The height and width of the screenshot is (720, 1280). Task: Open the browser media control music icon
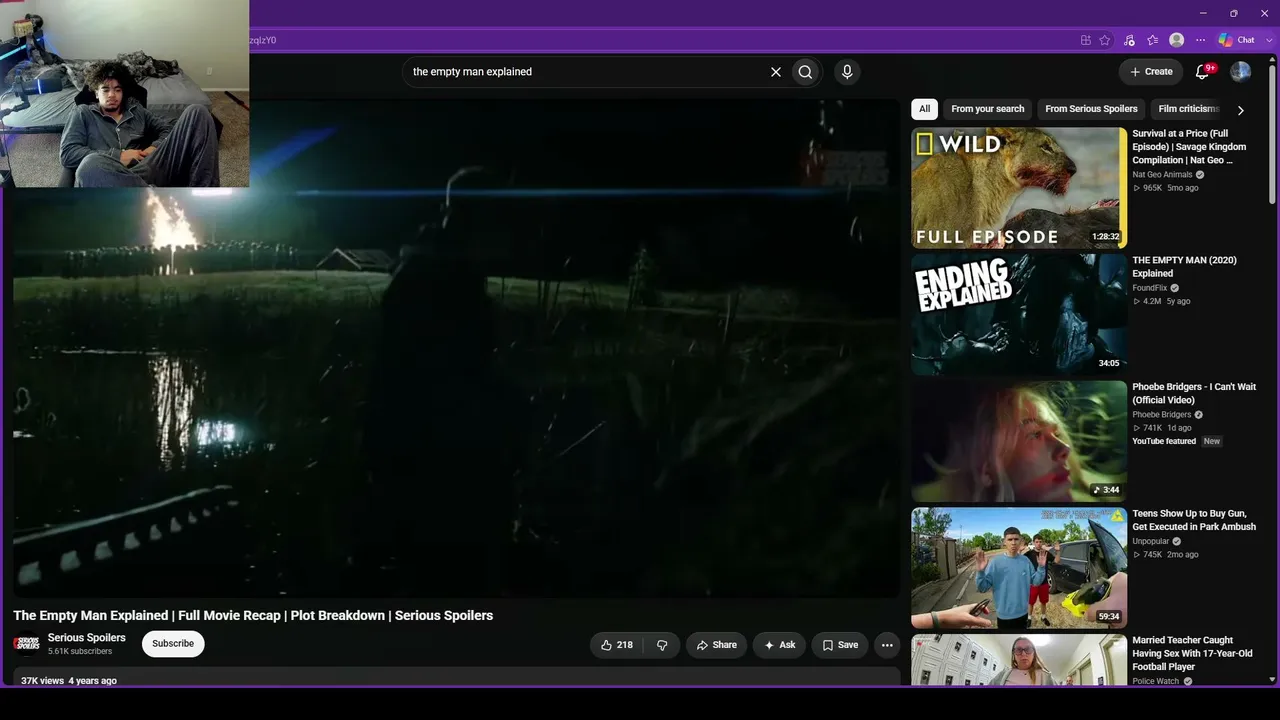[1129, 40]
